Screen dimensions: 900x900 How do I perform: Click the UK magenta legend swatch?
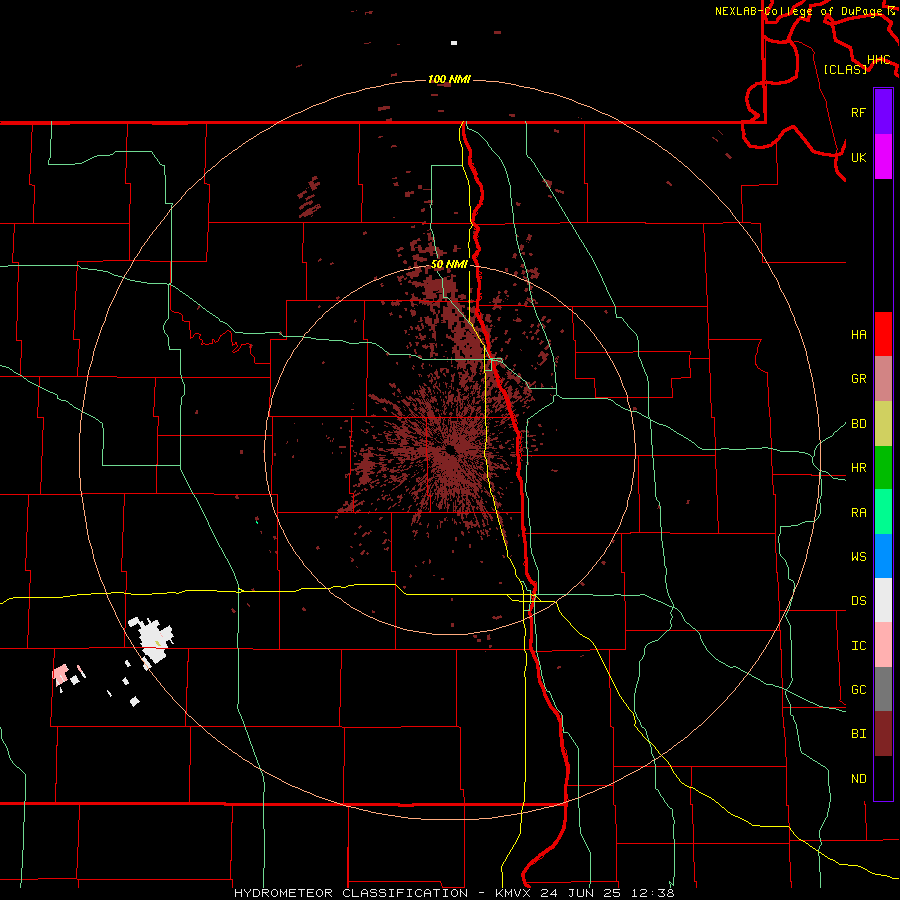pos(883,157)
